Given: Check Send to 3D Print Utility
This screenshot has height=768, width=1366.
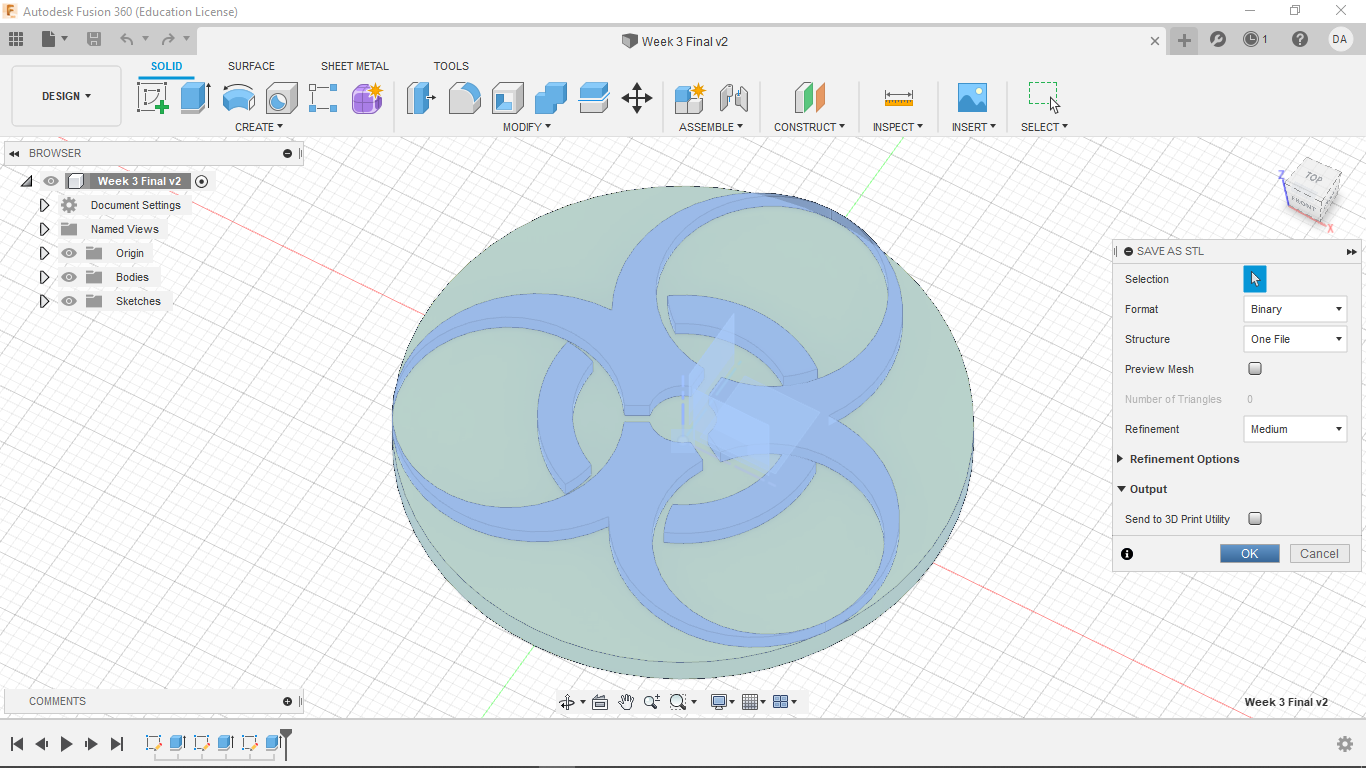Looking at the screenshot, I should tap(1255, 519).
